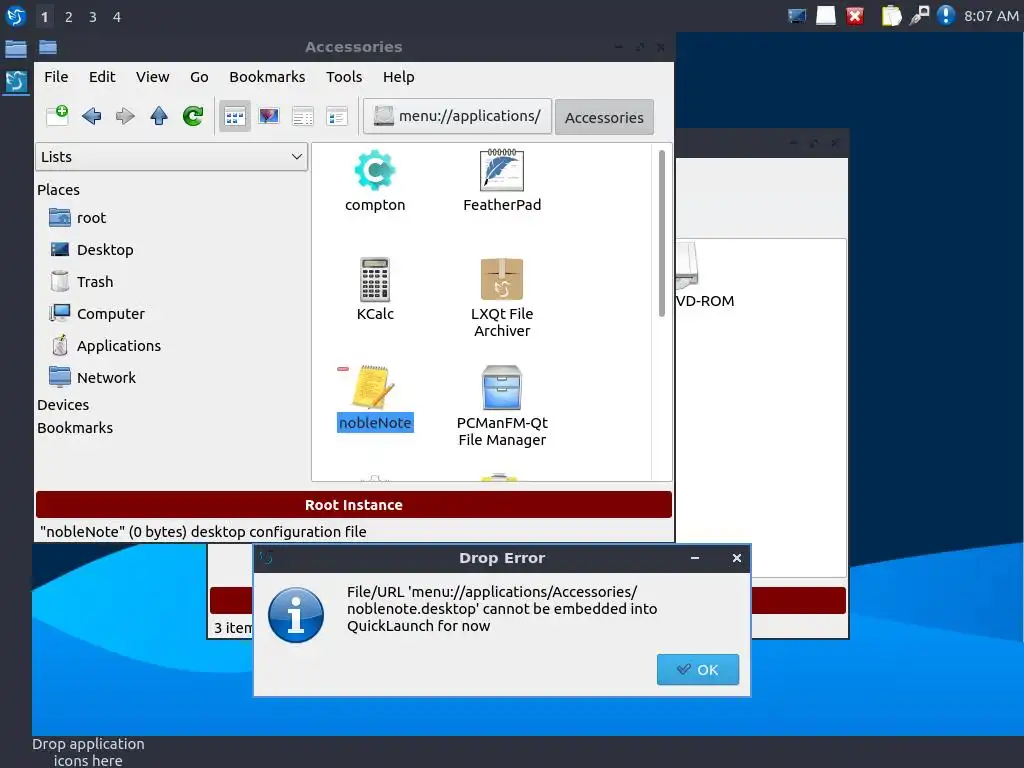Go up to the parent folder
The height and width of the screenshot is (768, 1024).
159,116
